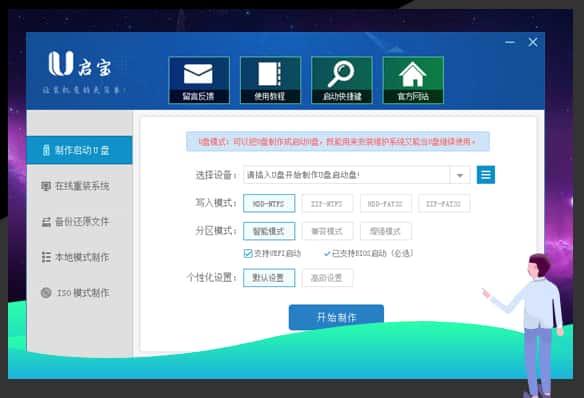
Task: Choose ZIP-NTFS write mode
Action: tap(327, 203)
